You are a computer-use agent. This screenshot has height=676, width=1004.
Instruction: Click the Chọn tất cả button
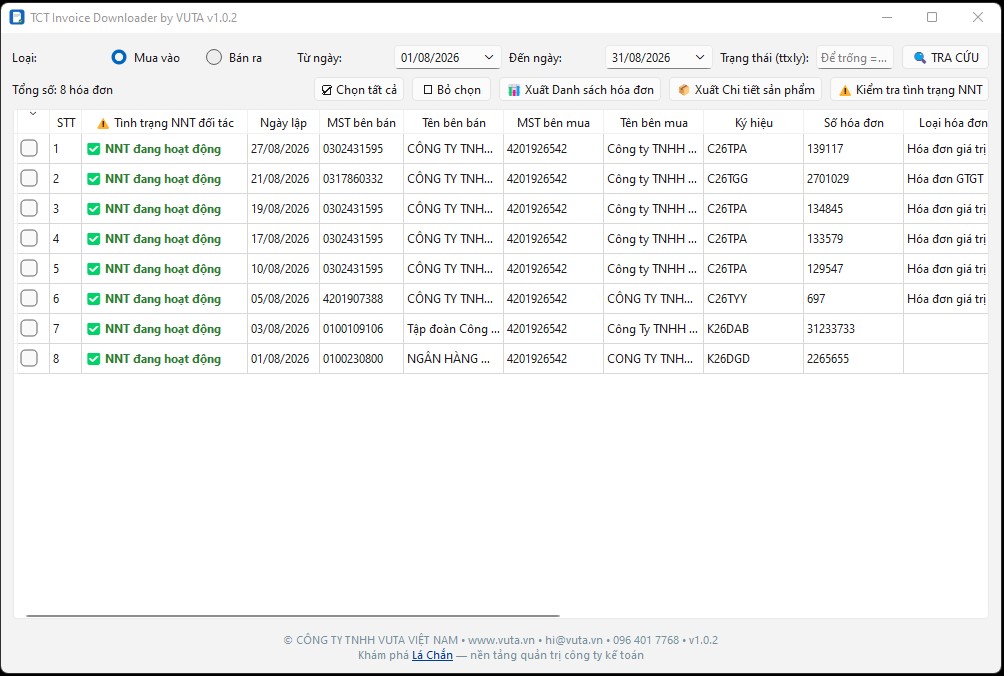359,90
